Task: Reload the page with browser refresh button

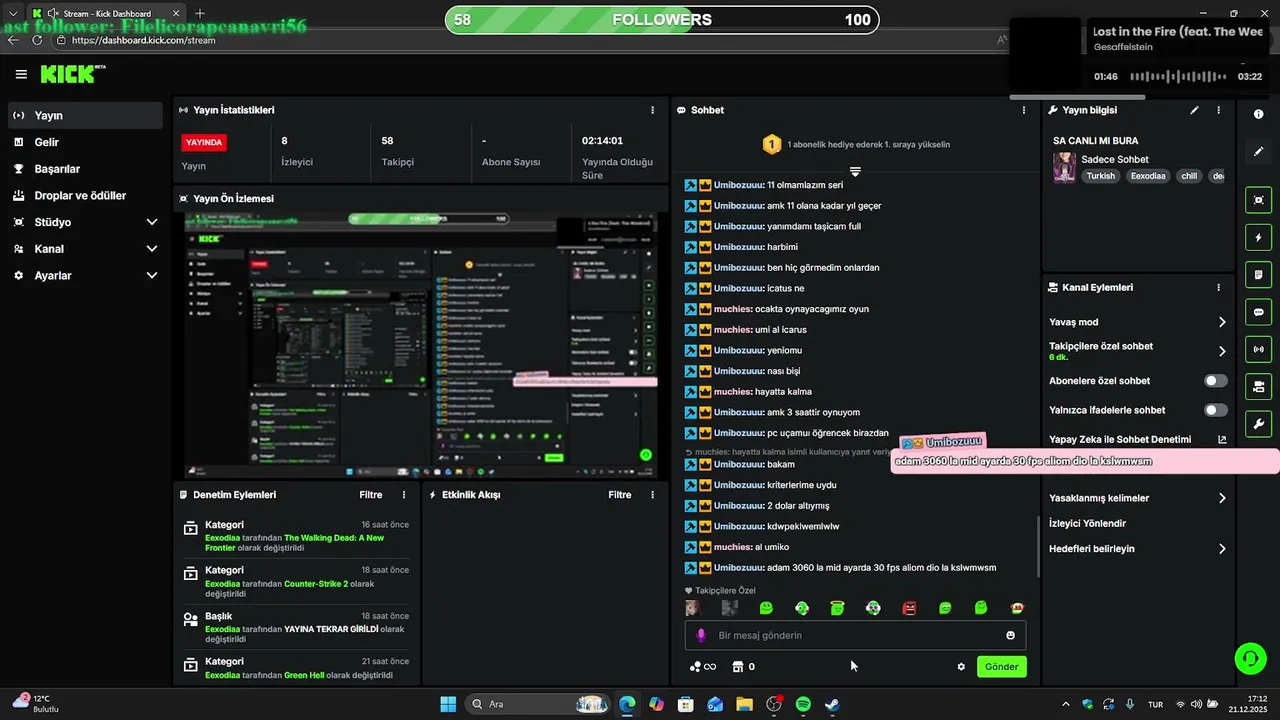Action: 37,40
